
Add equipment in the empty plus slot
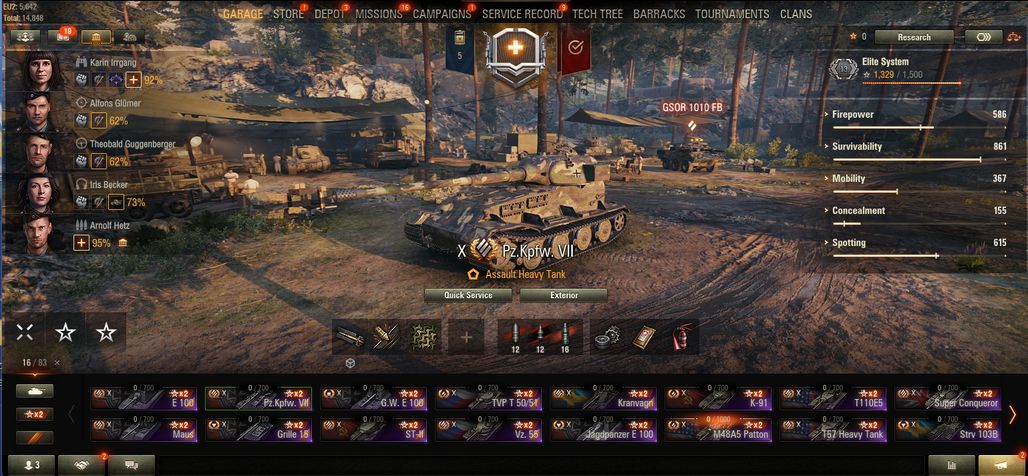pos(466,337)
